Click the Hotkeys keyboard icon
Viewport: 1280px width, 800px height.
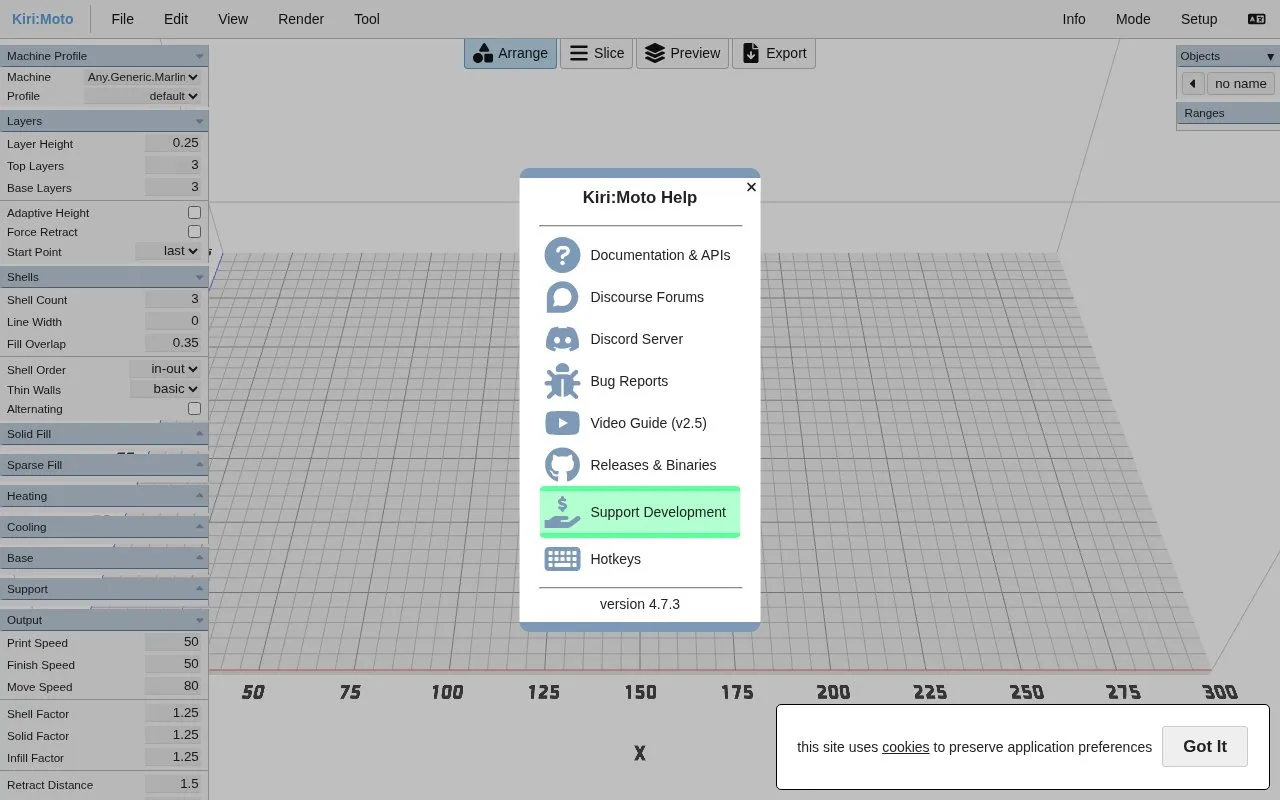tap(562, 559)
